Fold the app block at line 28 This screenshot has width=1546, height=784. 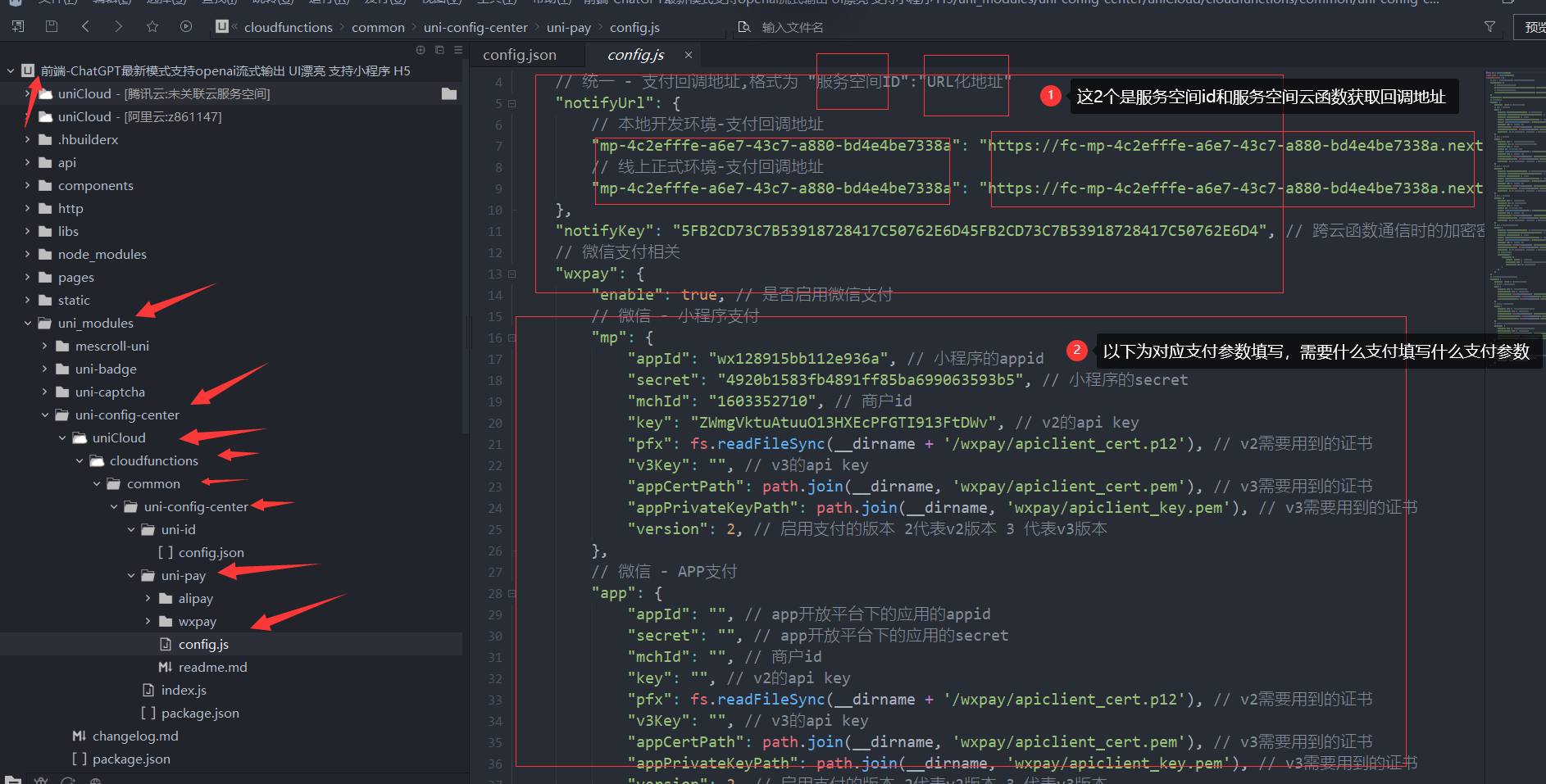[x=512, y=593]
